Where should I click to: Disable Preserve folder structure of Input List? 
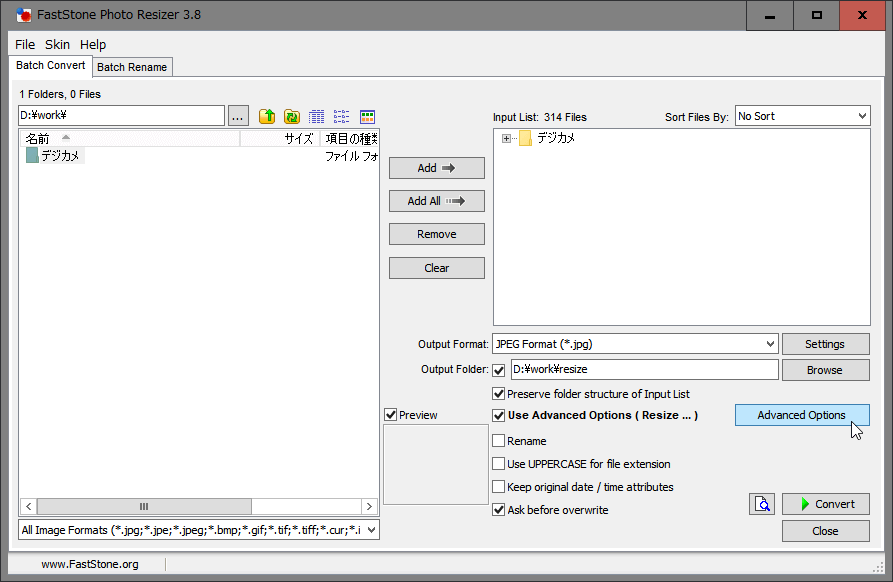point(499,394)
